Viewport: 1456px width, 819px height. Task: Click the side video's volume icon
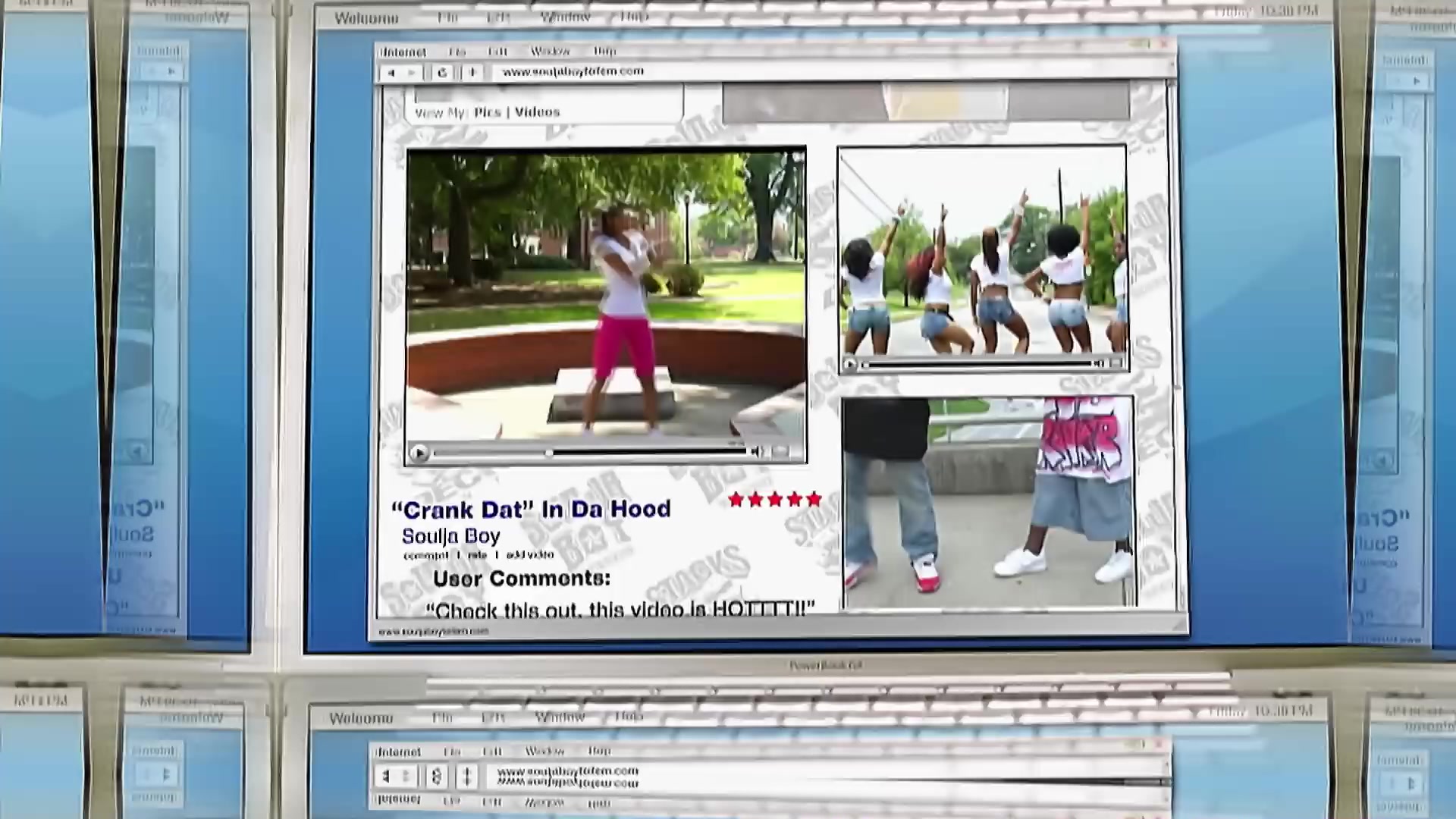pyautogui.click(x=1099, y=364)
